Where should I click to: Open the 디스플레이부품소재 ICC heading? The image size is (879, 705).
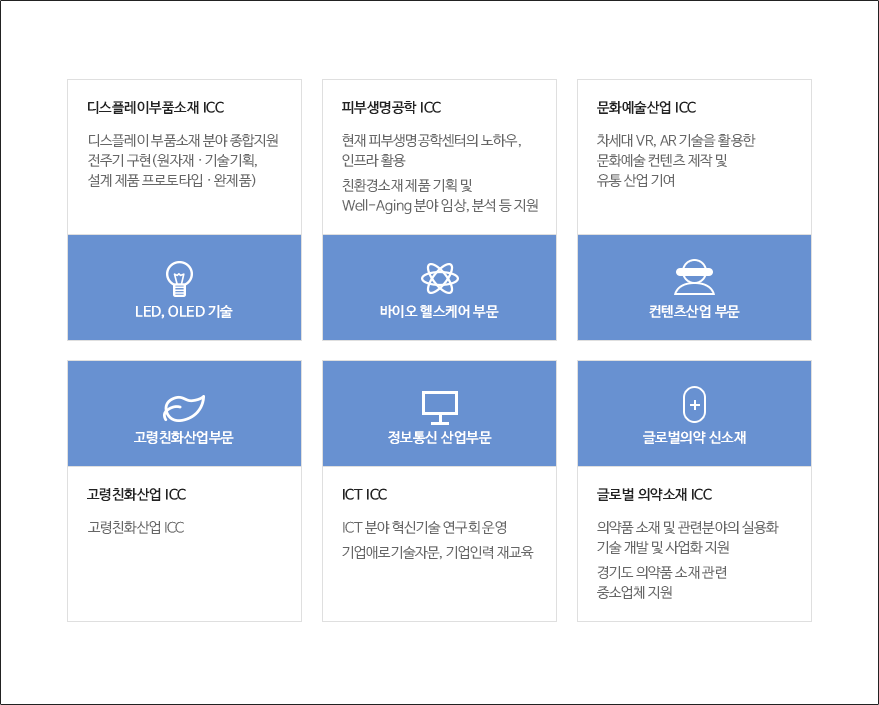155,108
